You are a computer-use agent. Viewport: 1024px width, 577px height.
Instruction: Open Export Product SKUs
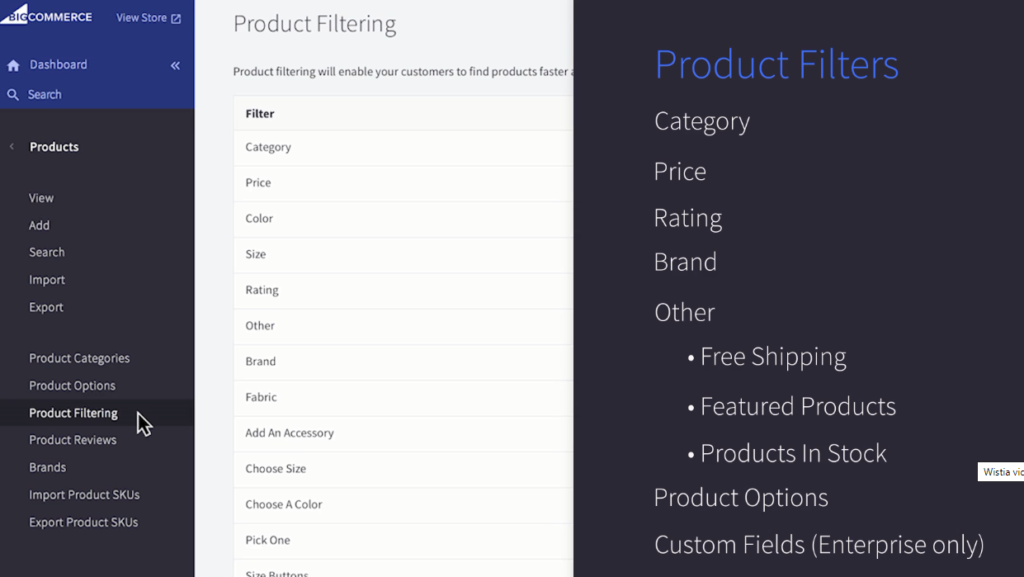point(83,522)
